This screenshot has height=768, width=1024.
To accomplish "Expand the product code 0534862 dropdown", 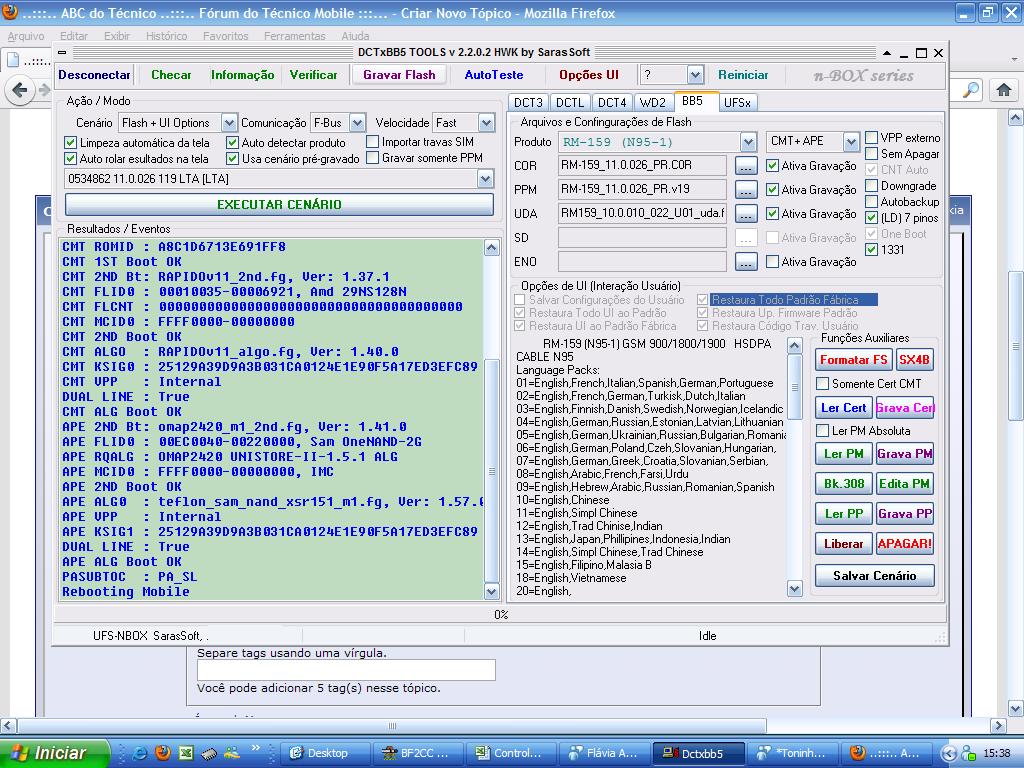I will pyautogui.click(x=485, y=179).
